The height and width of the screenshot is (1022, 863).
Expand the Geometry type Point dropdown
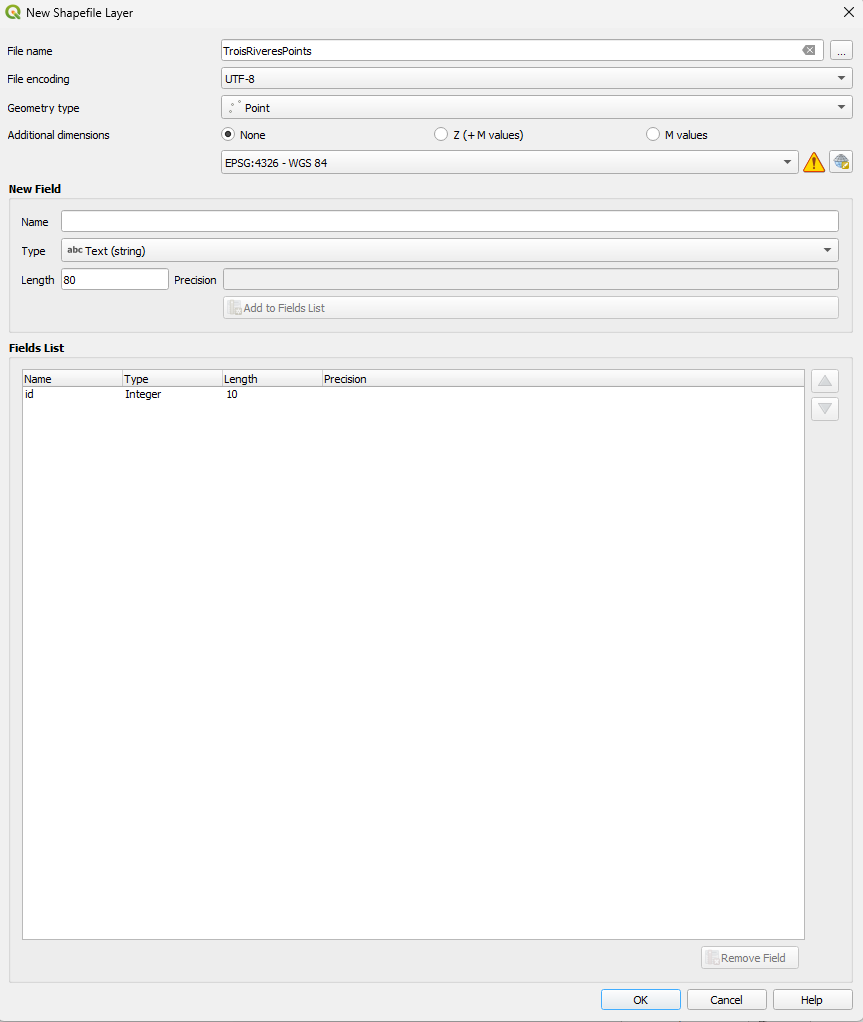tap(536, 107)
